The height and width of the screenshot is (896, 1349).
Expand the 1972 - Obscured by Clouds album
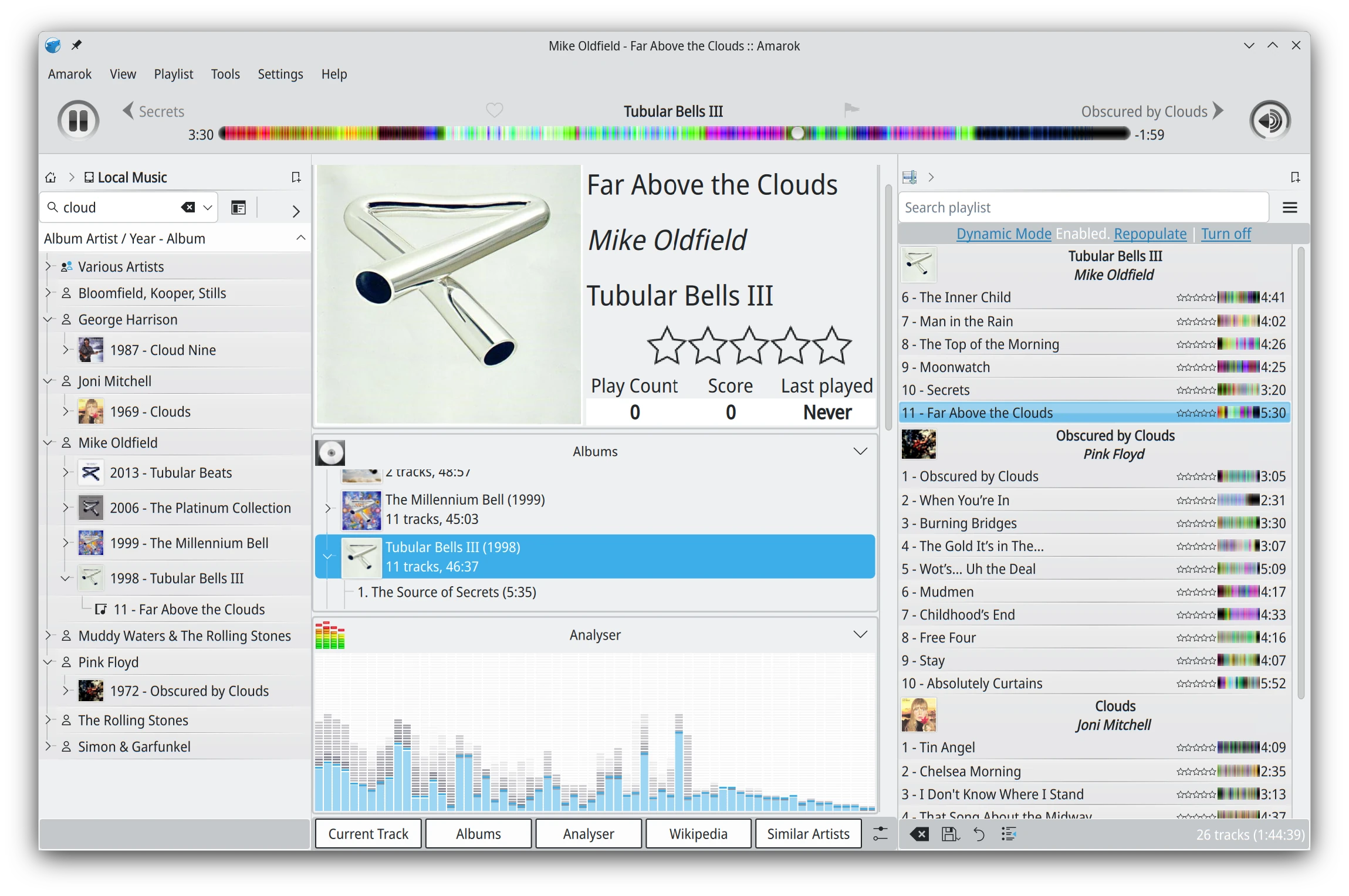(x=65, y=691)
